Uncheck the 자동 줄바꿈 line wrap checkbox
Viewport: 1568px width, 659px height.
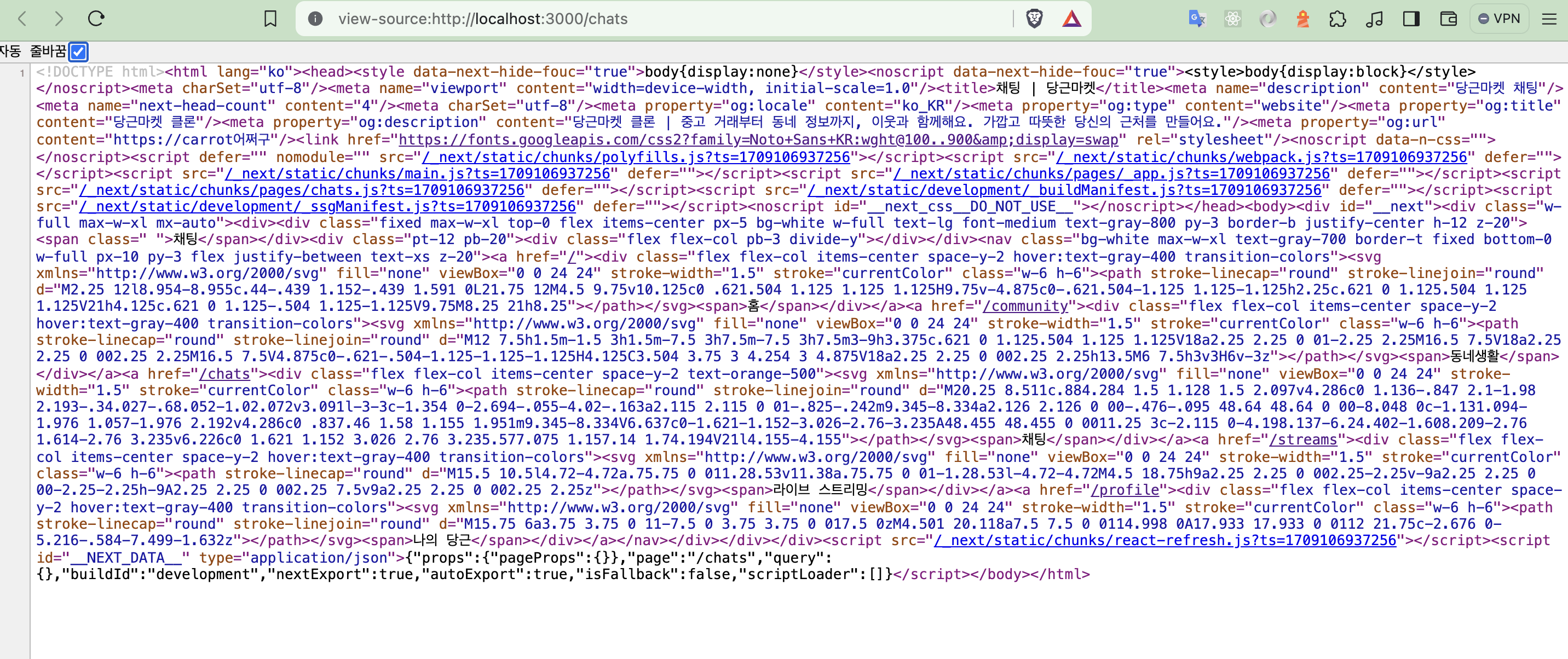click(78, 51)
